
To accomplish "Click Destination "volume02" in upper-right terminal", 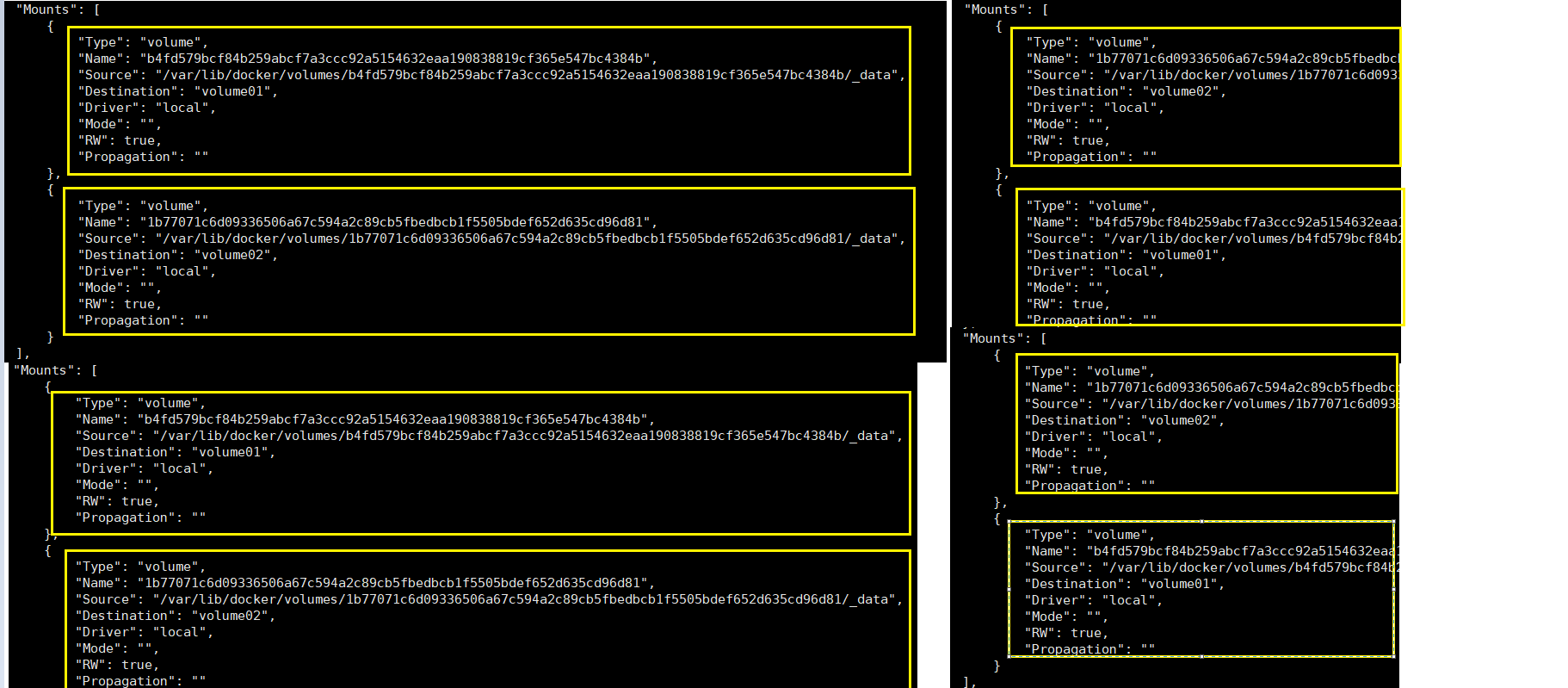I will pyautogui.click(x=1127, y=91).
